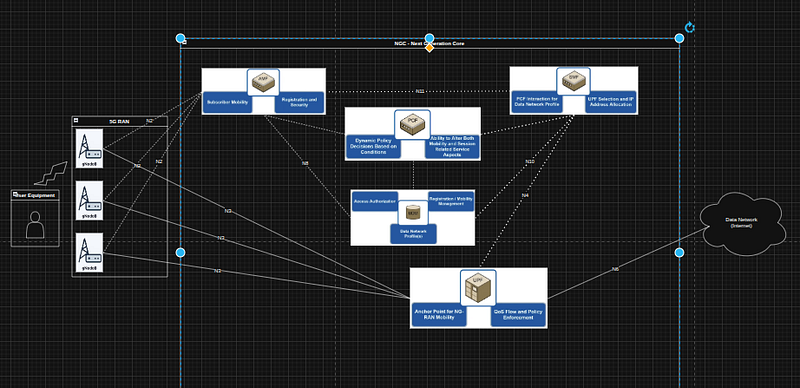Click right-middle resize handle of NGC container
Viewport: 800px width, 388px height.
pos(679,253)
